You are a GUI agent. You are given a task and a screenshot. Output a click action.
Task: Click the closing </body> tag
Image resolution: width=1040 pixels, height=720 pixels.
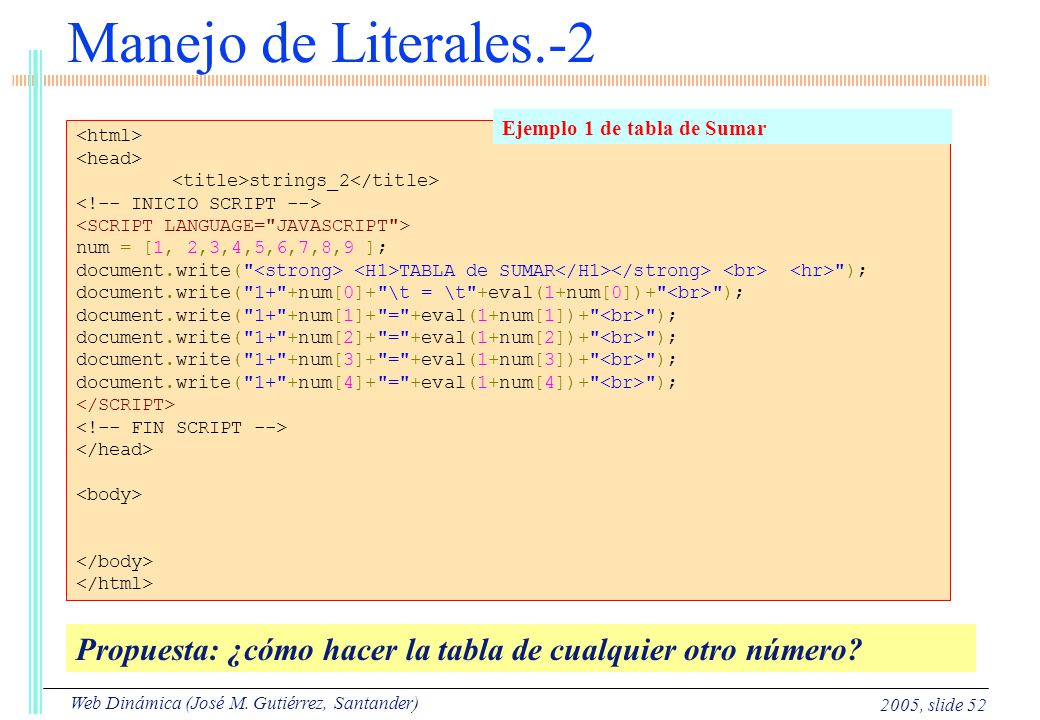click(114, 562)
